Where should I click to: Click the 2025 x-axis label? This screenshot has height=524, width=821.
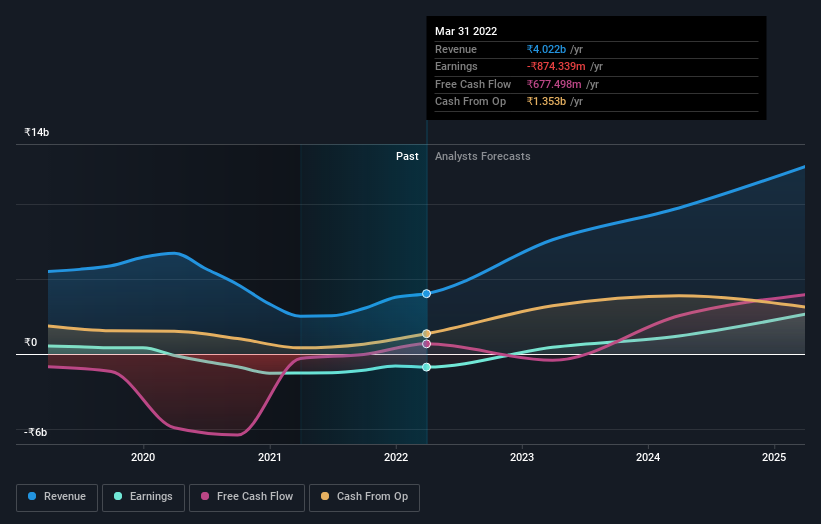(x=774, y=457)
